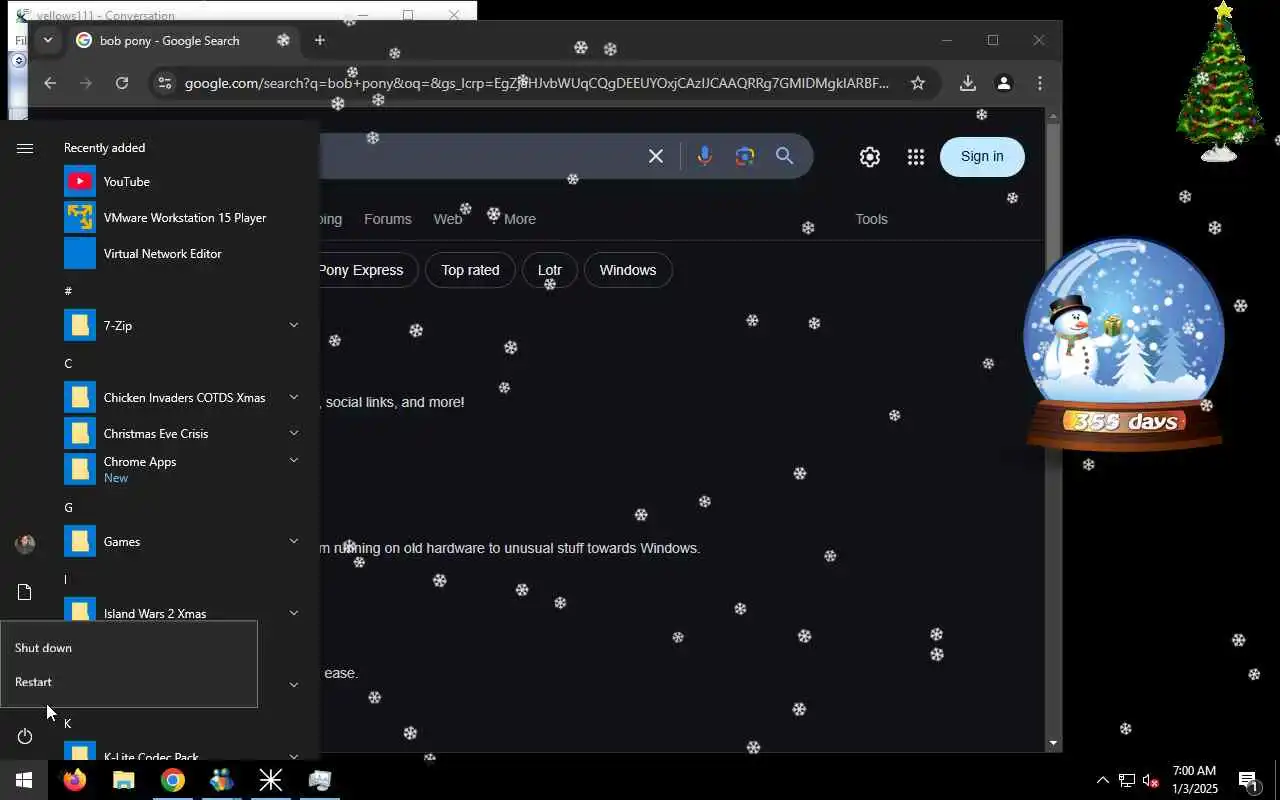Screen dimensions: 1280x800
Task: Show hidden system tray icons
Action: [x=1102, y=780]
